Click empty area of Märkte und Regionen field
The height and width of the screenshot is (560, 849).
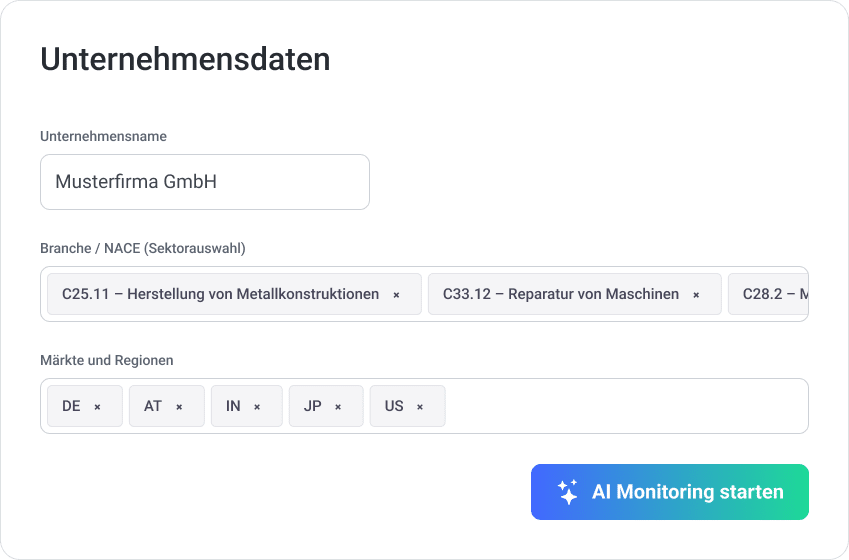[625, 406]
